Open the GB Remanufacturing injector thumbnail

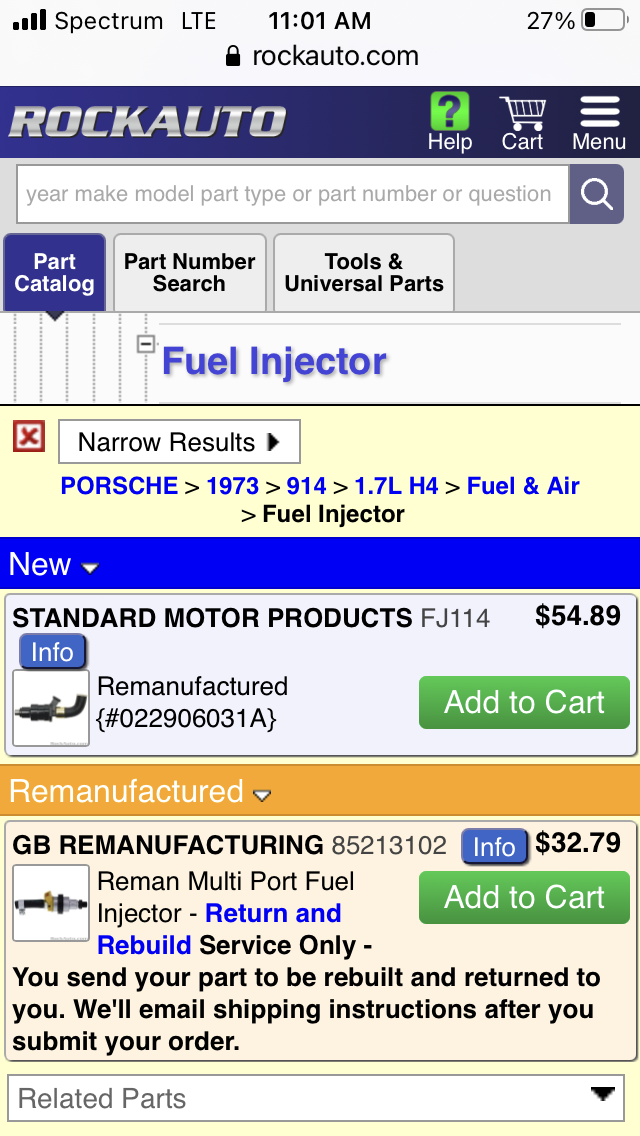click(x=51, y=903)
